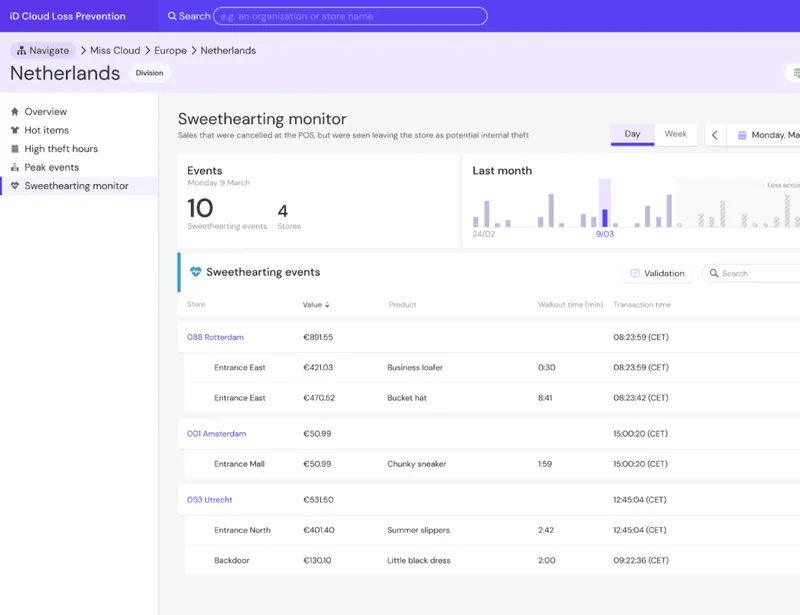Select Europe in the breadcrumb
Screen dimensions: 800x615
coord(170,51)
